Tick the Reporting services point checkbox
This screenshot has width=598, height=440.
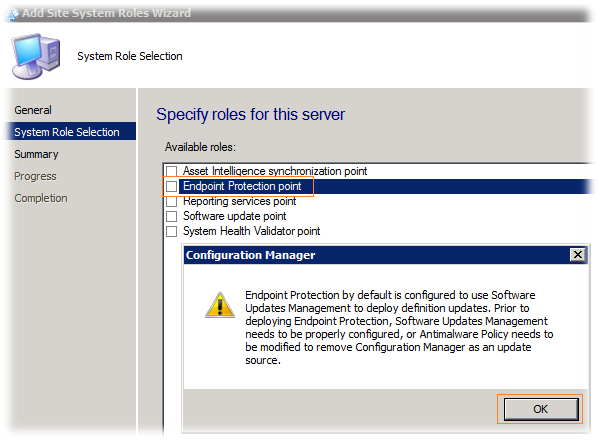tap(172, 201)
